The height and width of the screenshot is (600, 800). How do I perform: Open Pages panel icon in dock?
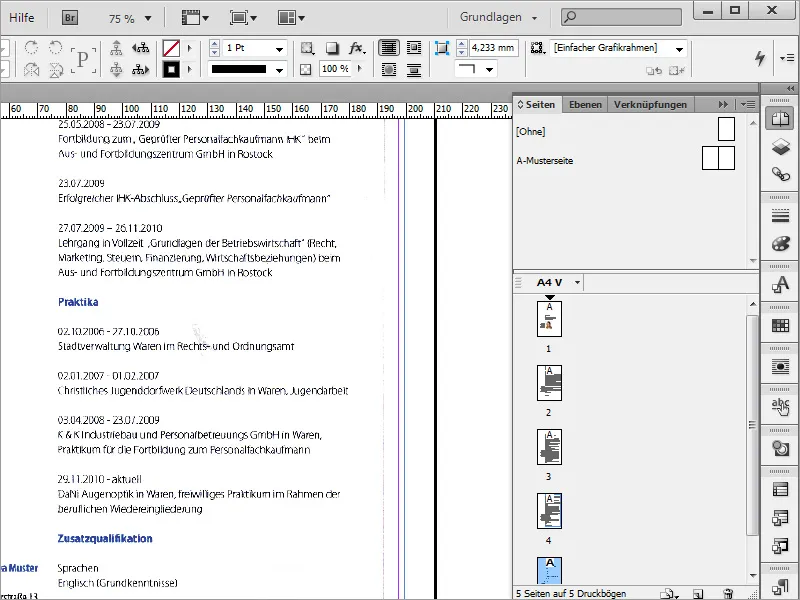(x=780, y=119)
